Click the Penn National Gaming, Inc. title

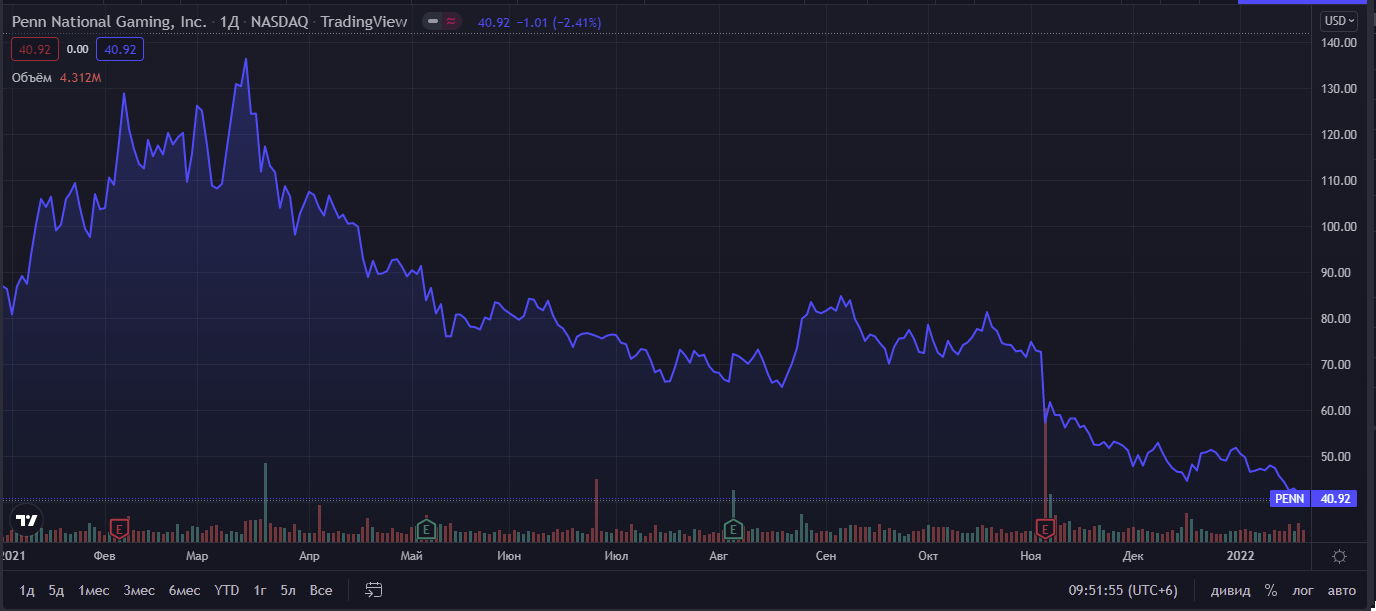(x=110, y=22)
